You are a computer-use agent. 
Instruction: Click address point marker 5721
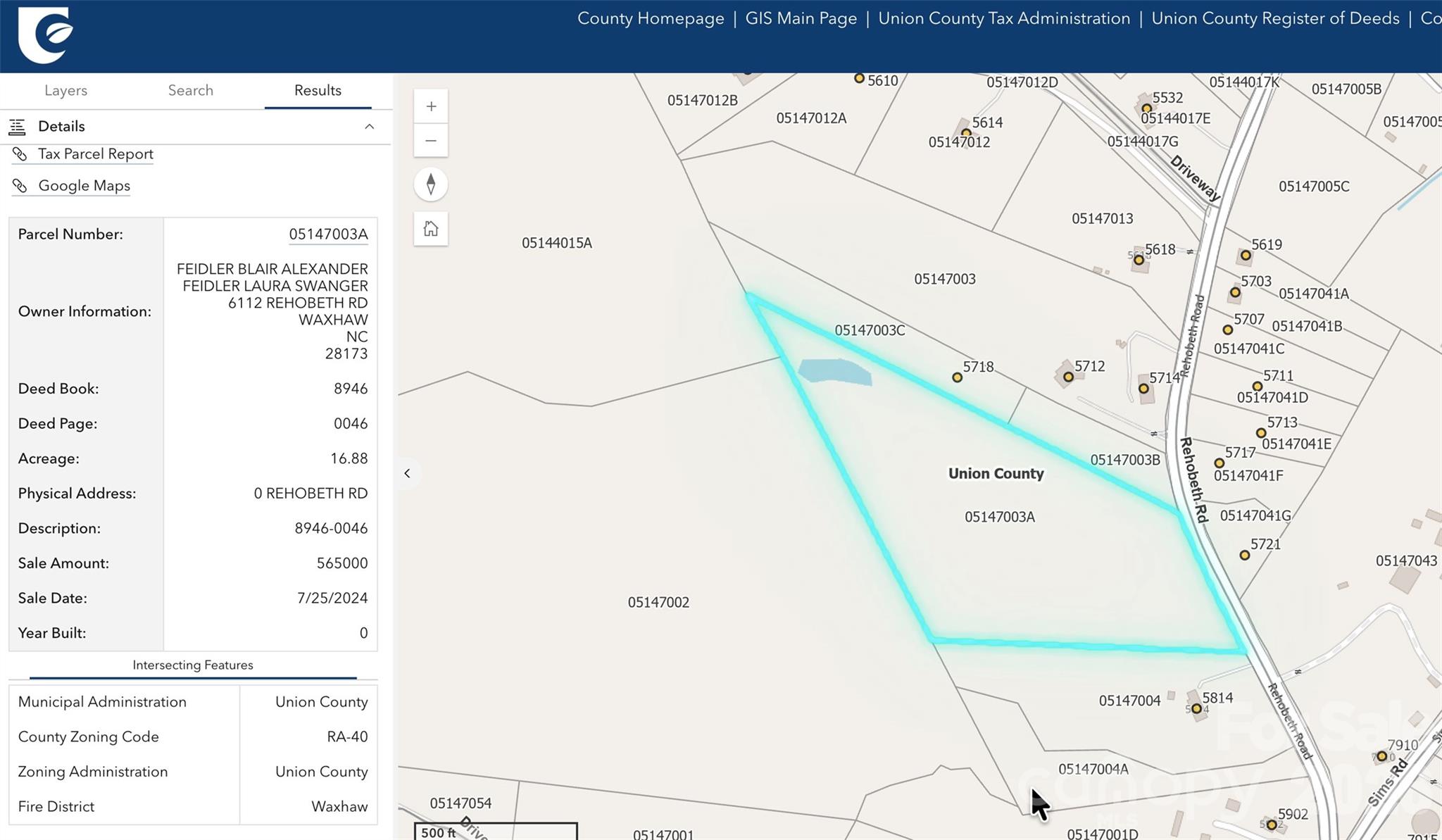(x=1244, y=556)
